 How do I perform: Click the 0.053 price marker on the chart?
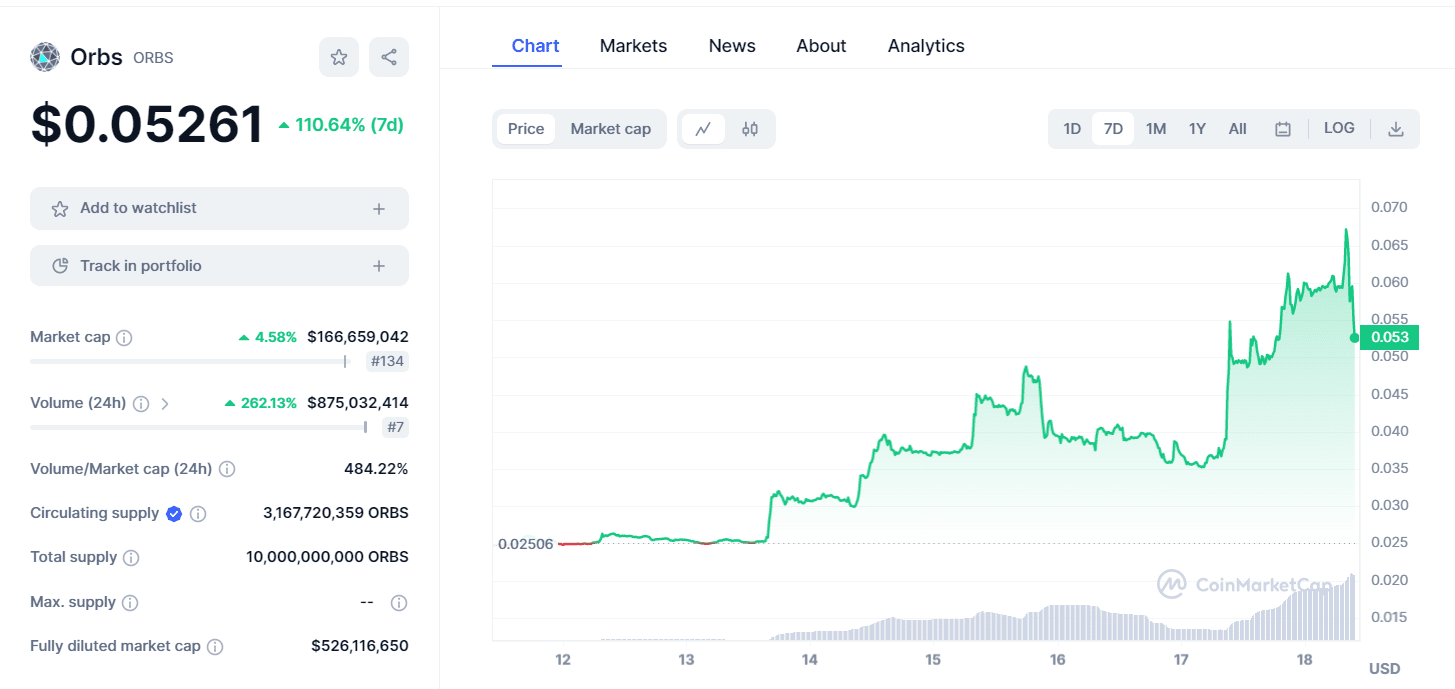(x=1389, y=337)
